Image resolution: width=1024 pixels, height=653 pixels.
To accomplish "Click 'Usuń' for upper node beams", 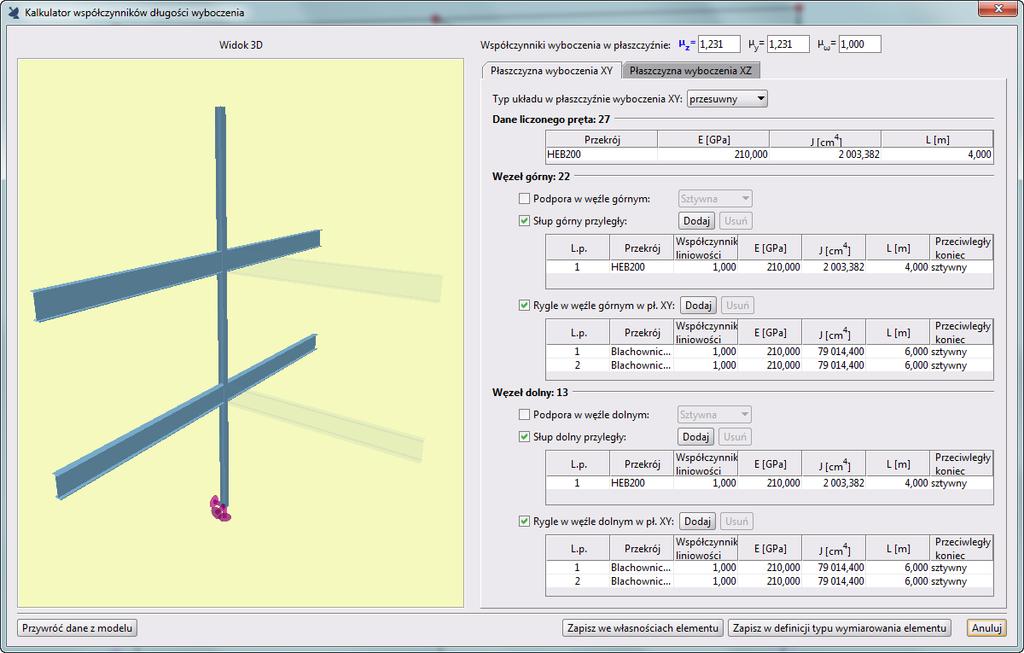I will pyautogui.click(x=737, y=305).
